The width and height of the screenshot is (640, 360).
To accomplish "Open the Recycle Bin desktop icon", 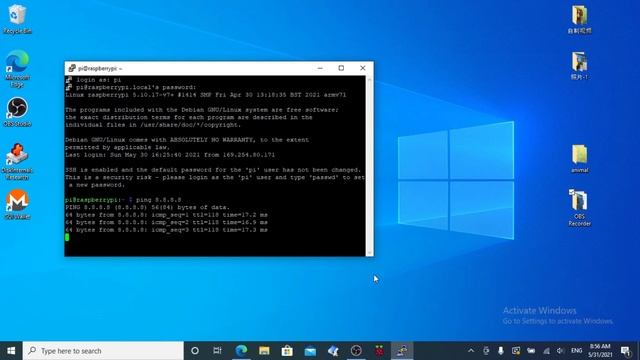I will [17, 19].
